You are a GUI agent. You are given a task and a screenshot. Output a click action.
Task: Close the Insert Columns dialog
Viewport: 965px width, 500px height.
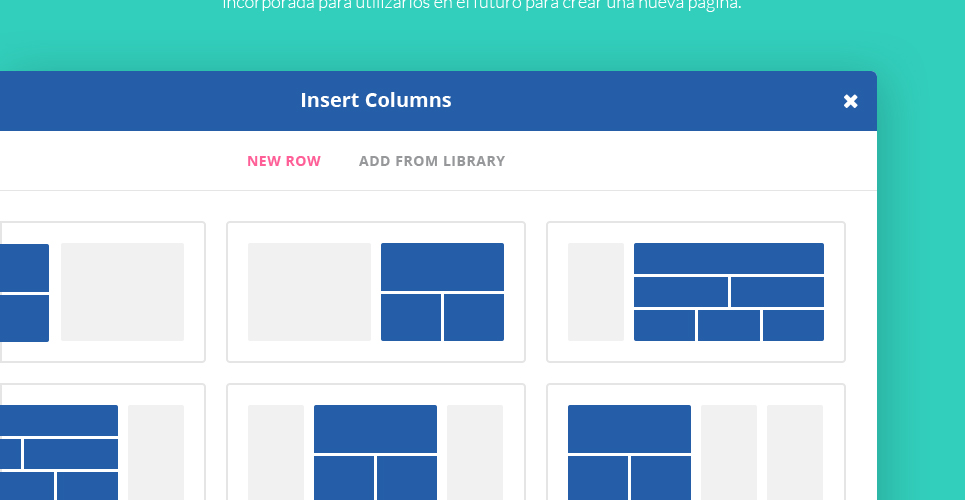click(850, 102)
